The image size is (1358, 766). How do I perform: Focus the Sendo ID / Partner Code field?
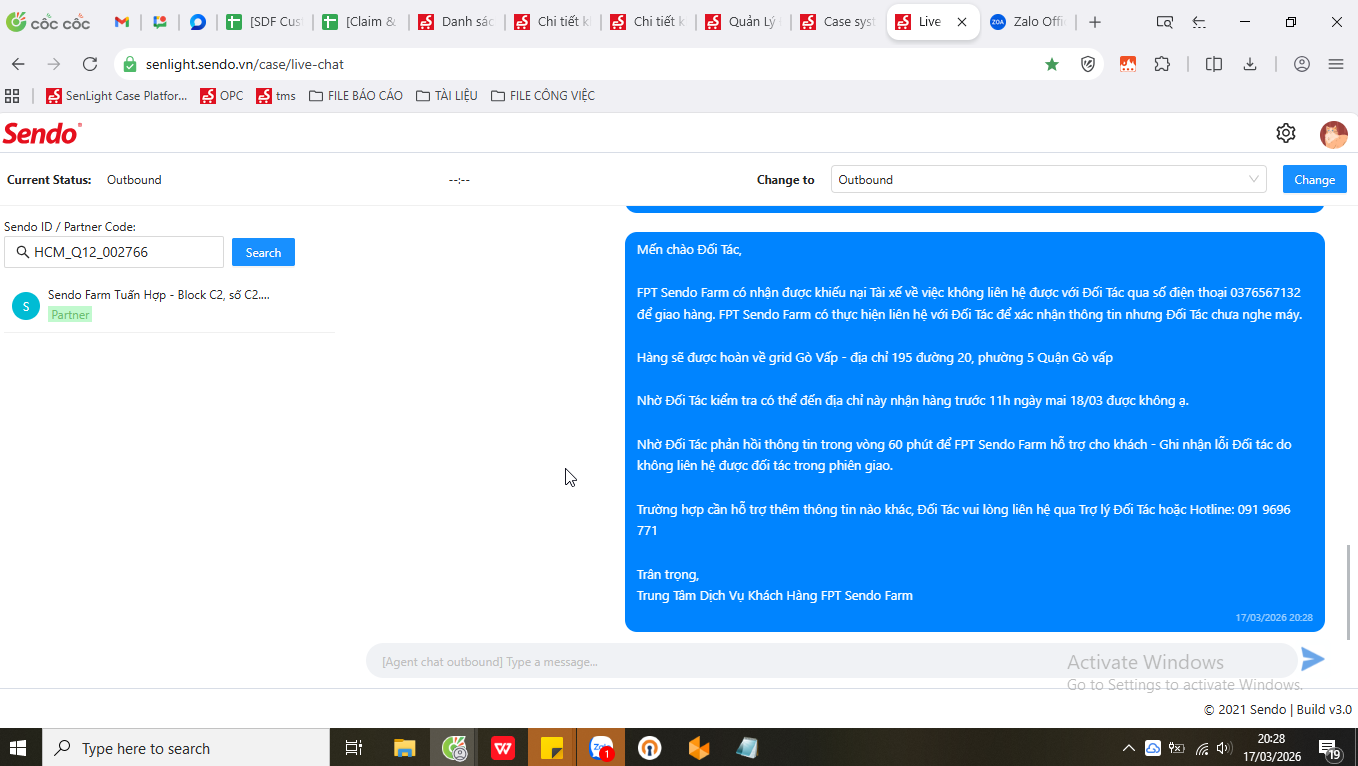(x=114, y=252)
